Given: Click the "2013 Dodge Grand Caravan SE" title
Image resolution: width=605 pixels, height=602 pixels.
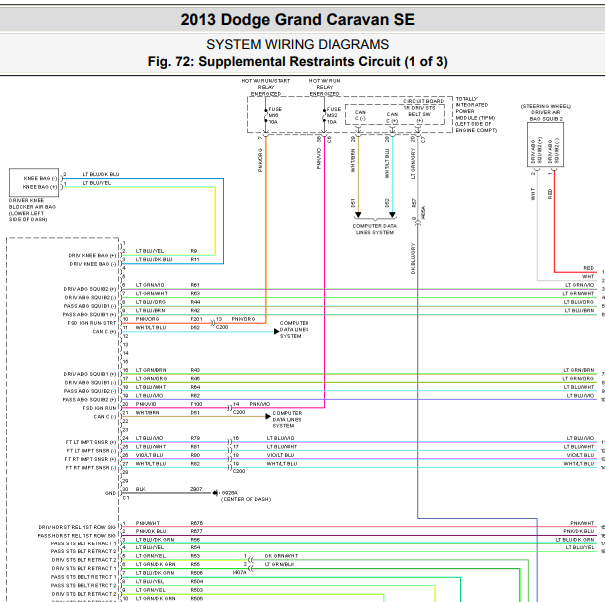Looking at the screenshot, I should [297, 19].
